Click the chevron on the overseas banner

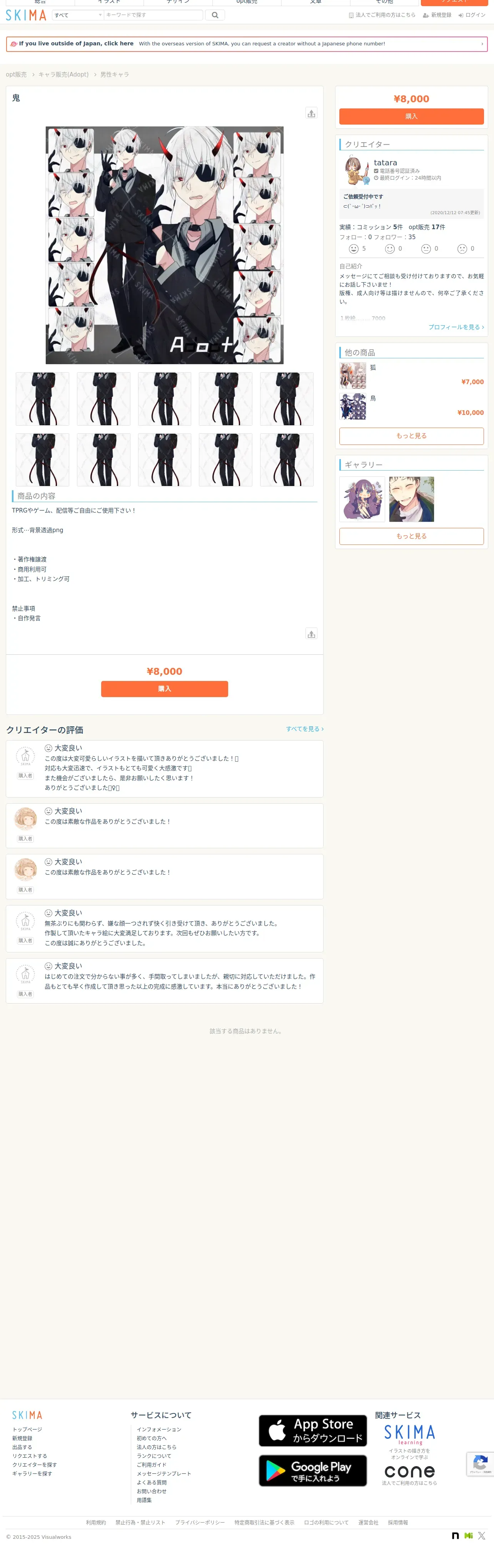[482, 44]
